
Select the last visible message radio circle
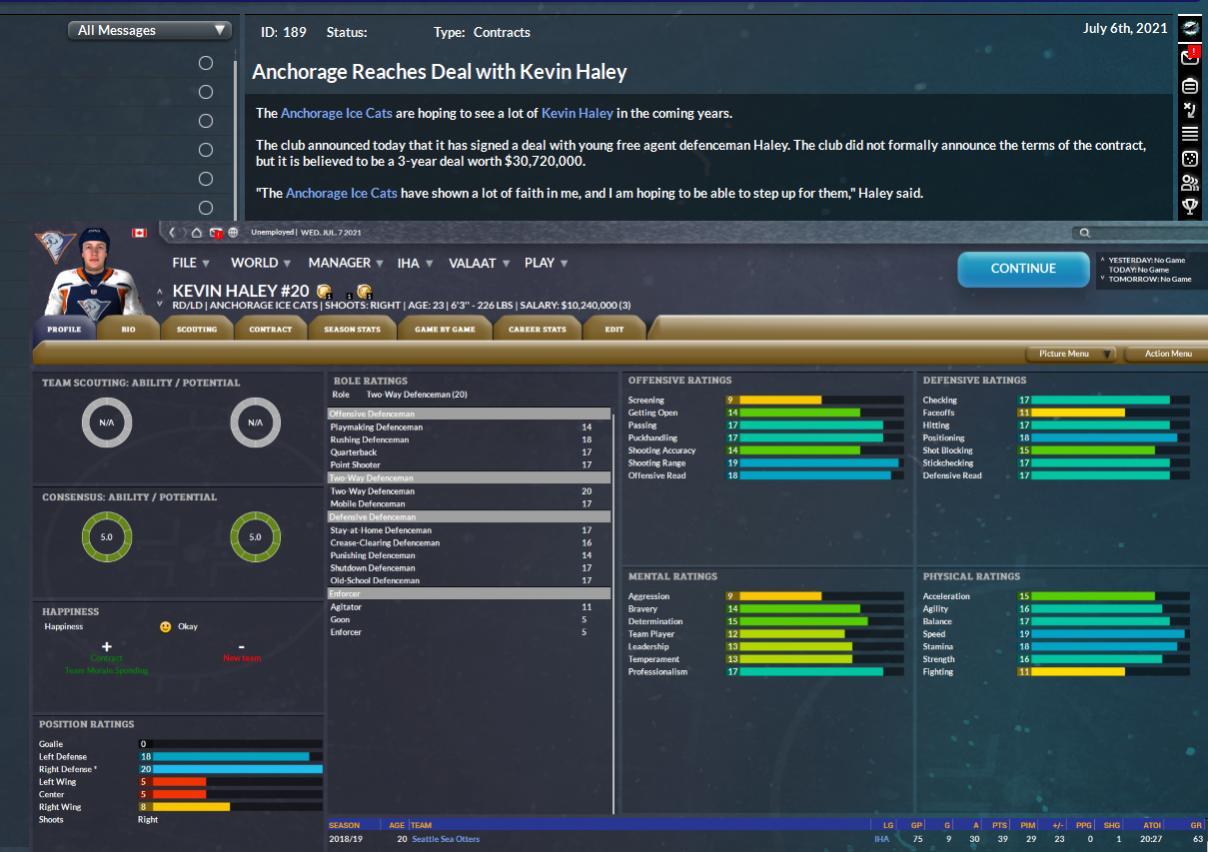206,207
